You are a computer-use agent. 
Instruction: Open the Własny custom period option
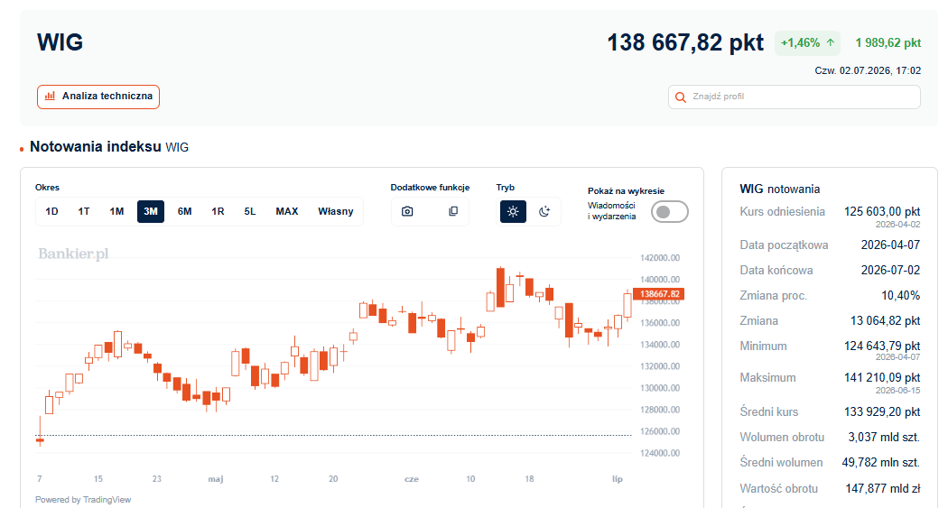[336, 212]
